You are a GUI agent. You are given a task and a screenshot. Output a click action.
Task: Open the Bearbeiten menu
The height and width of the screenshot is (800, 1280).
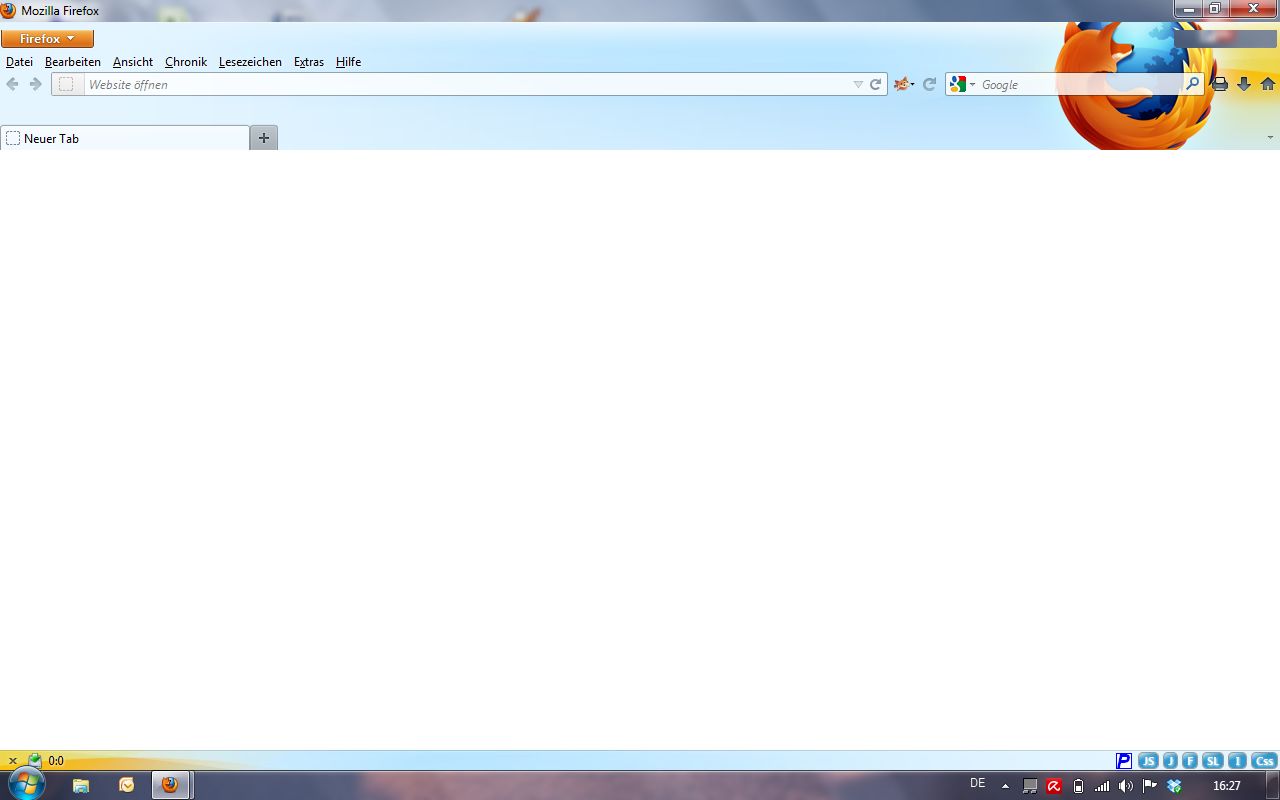[x=73, y=62]
